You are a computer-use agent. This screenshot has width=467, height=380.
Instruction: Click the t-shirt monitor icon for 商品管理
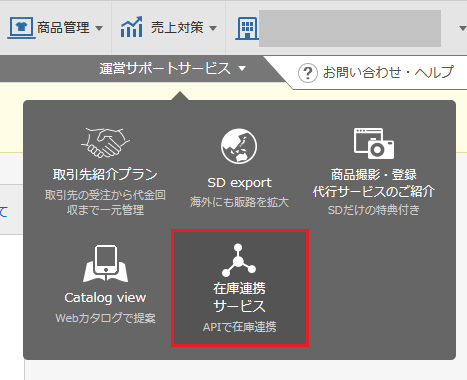click(x=22, y=27)
